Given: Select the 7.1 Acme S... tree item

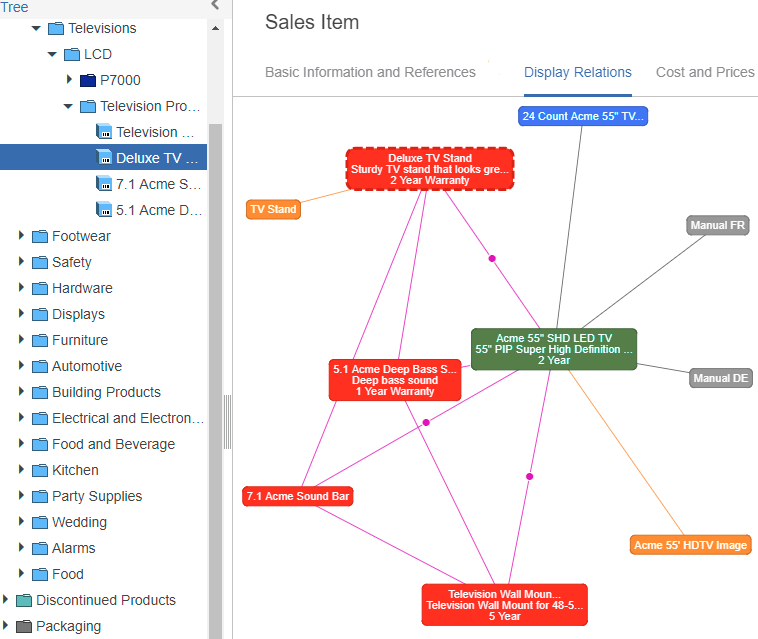Looking at the screenshot, I should coord(158,184).
